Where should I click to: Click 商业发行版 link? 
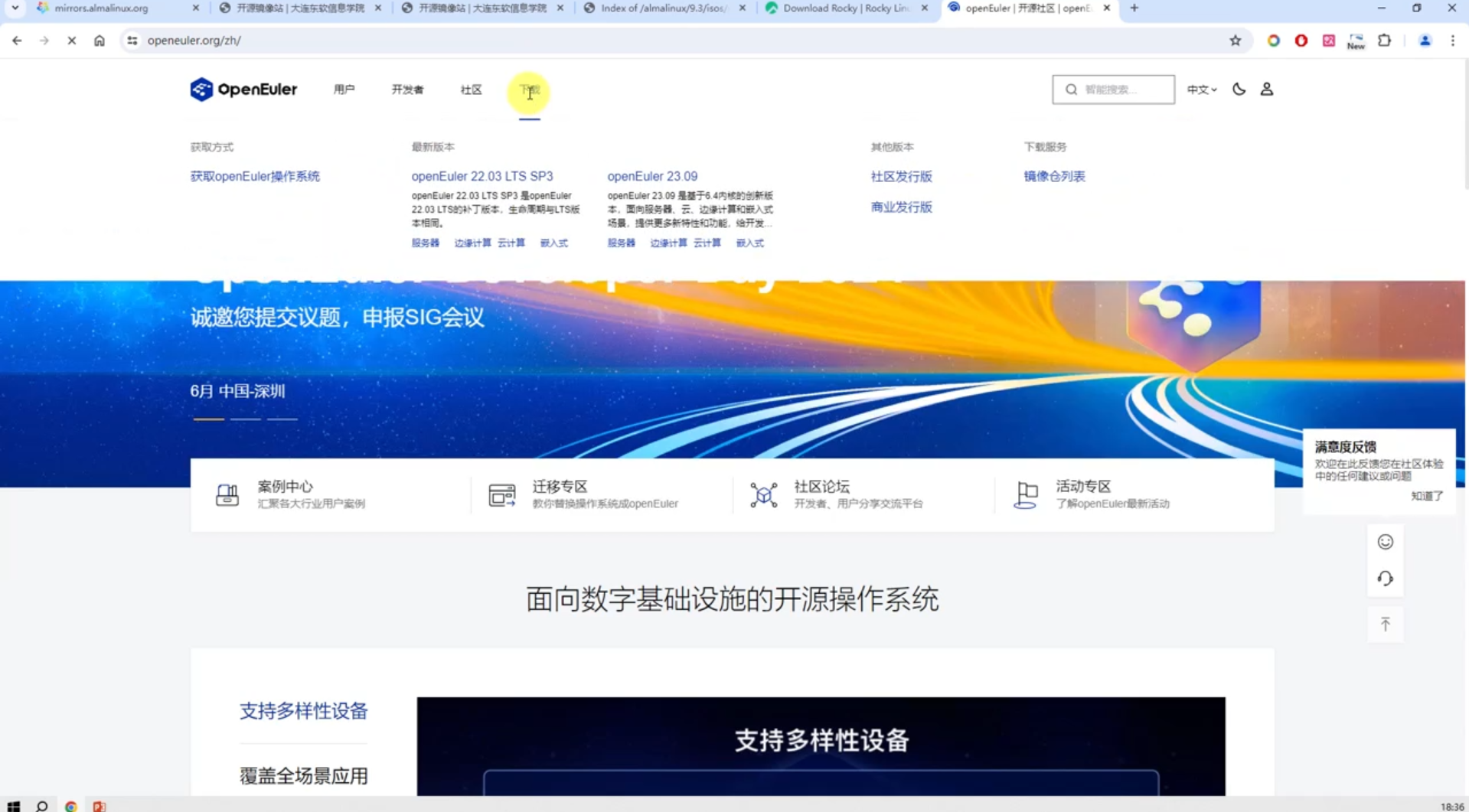tap(901, 207)
